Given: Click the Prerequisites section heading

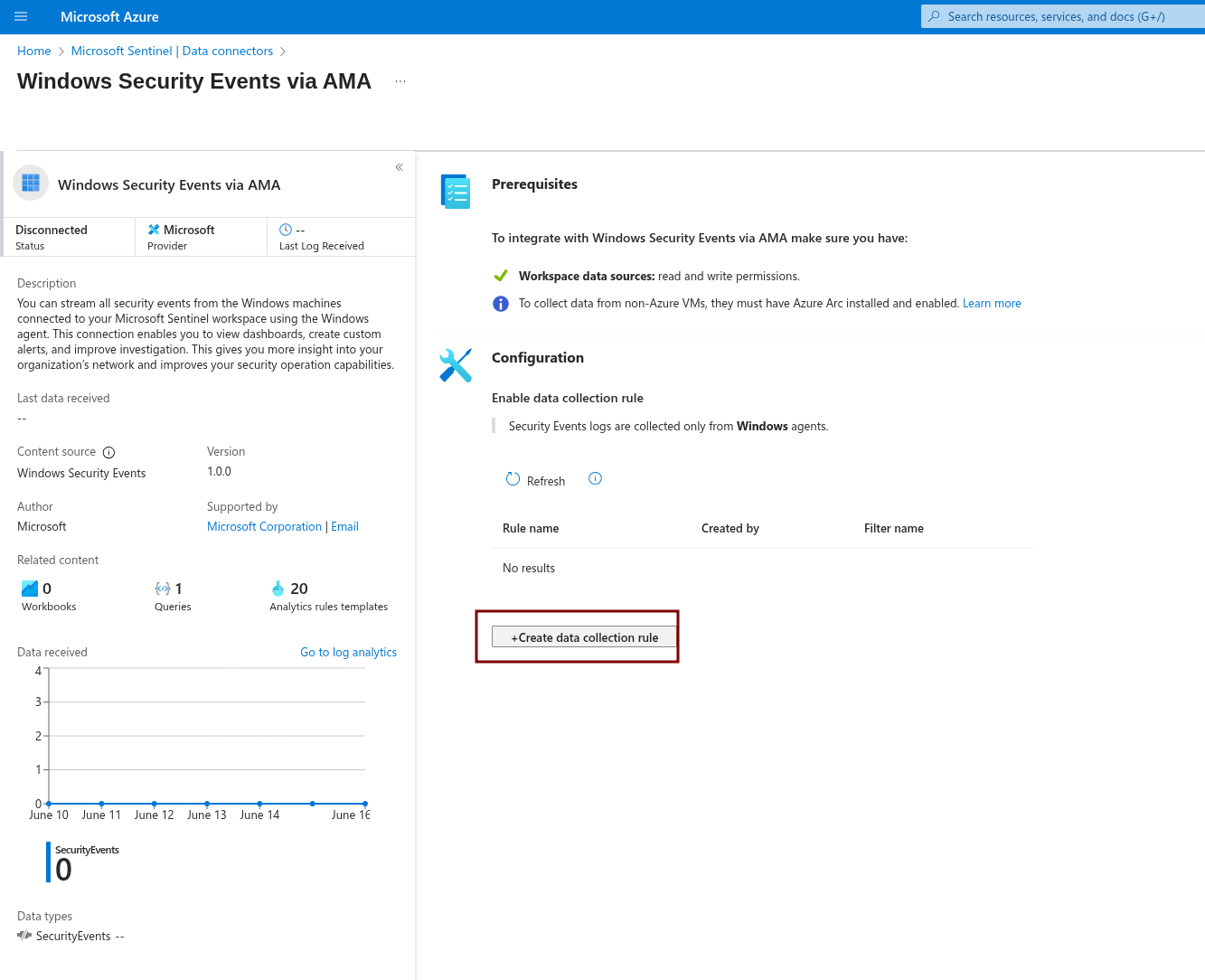Looking at the screenshot, I should 534,184.
